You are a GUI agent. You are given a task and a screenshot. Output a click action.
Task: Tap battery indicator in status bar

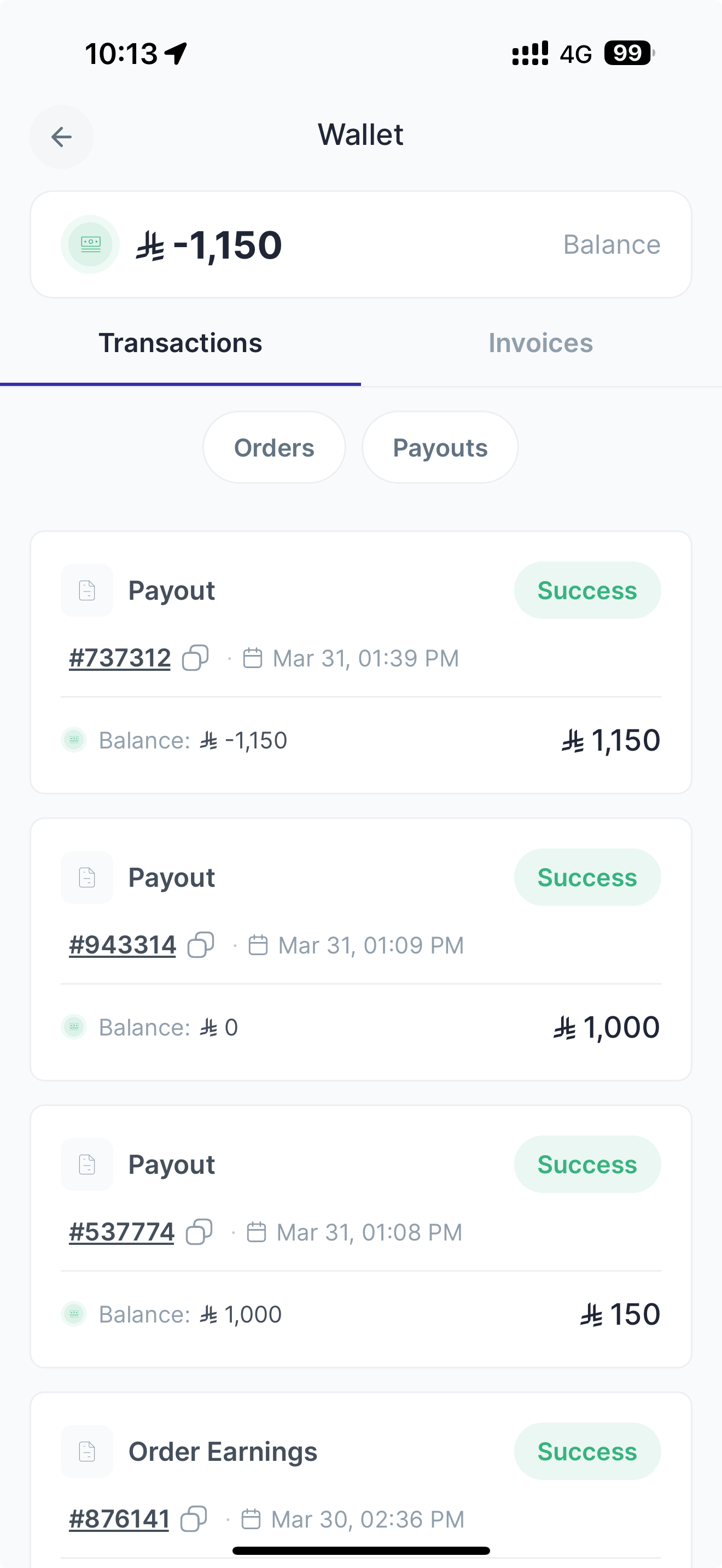(629, 53)
